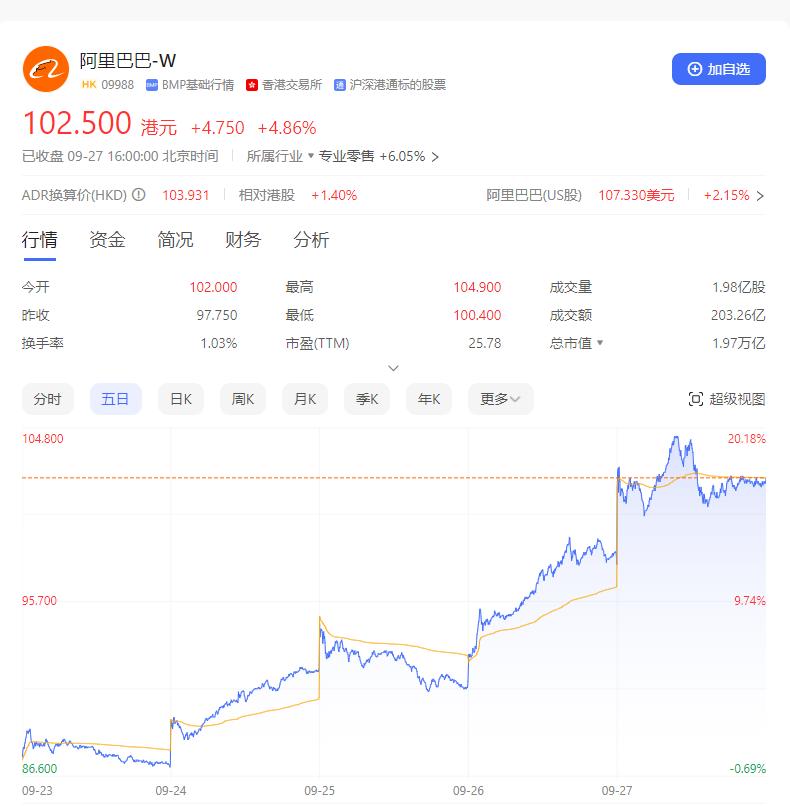Expand more stats with the chevron

tap(393, 368)
